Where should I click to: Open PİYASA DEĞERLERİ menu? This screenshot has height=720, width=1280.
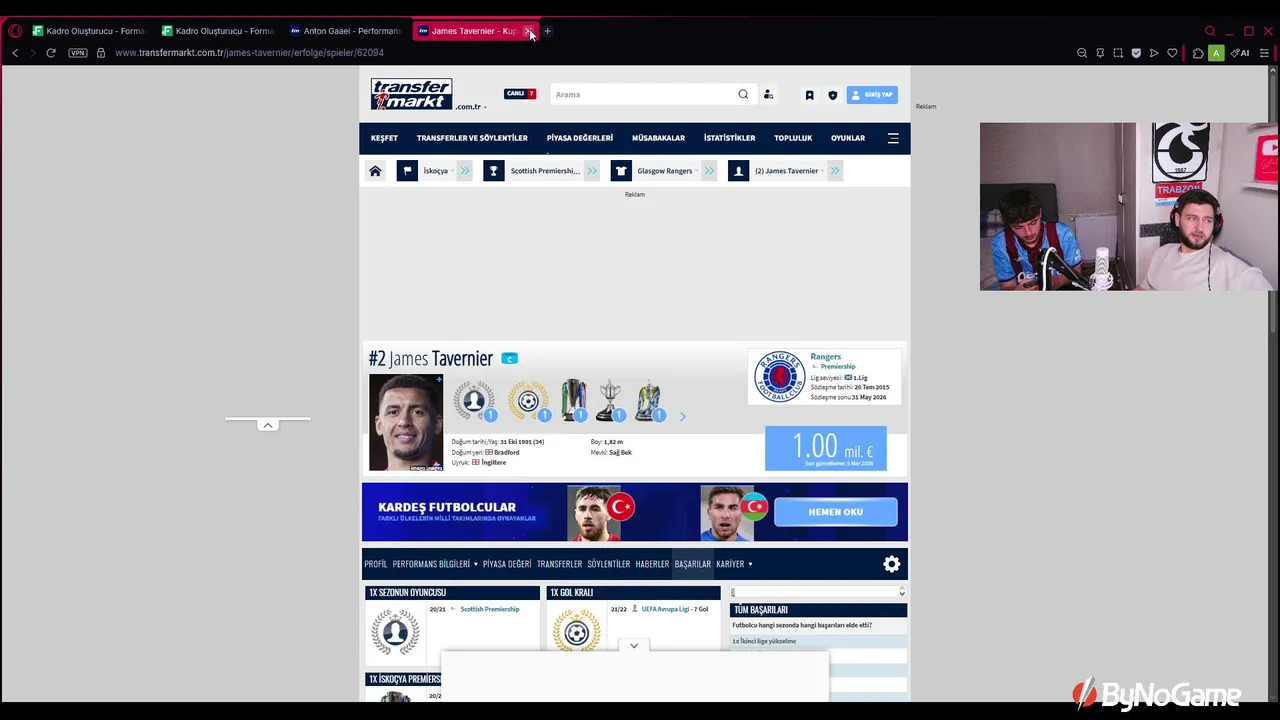[x=579, y=138]
